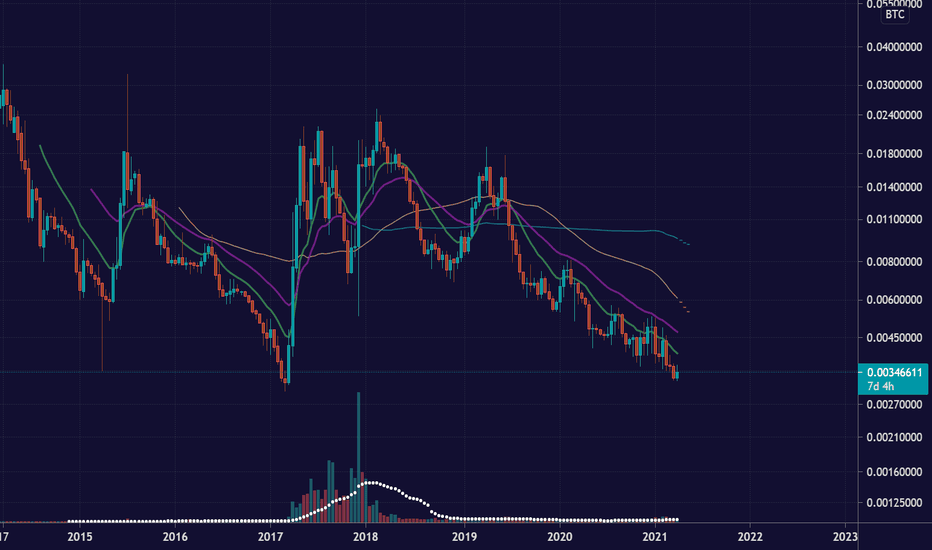932x550 pixels.
Task: Click the 2022 time axis label
Action: click(x=750, y=537)
